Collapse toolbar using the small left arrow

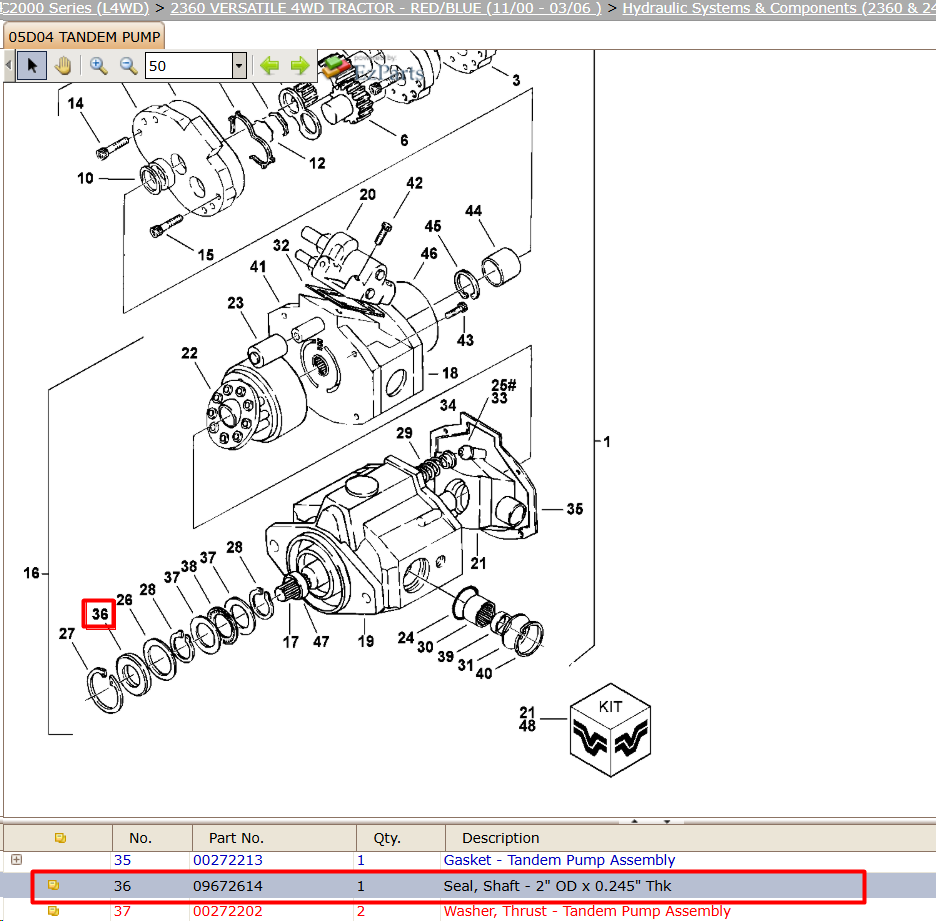(8, 65)
